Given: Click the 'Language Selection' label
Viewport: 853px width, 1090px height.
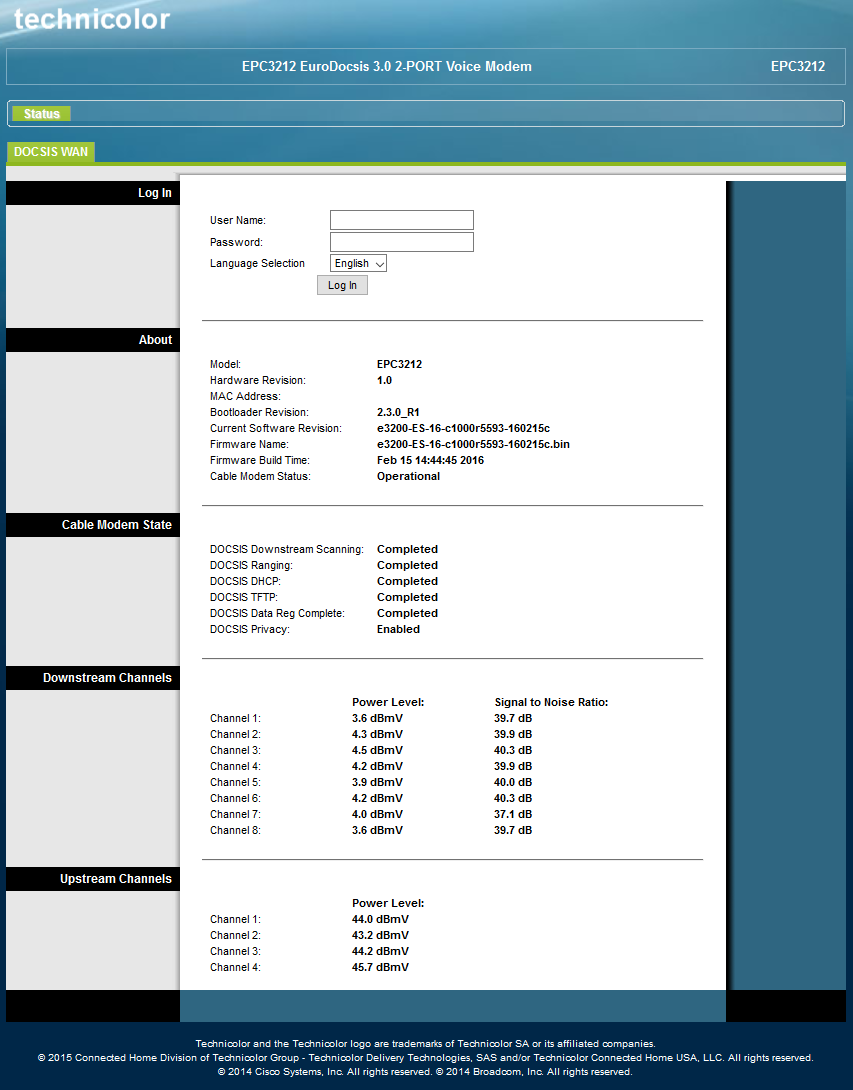Looking at the screenshot, I should coord(257,263).
